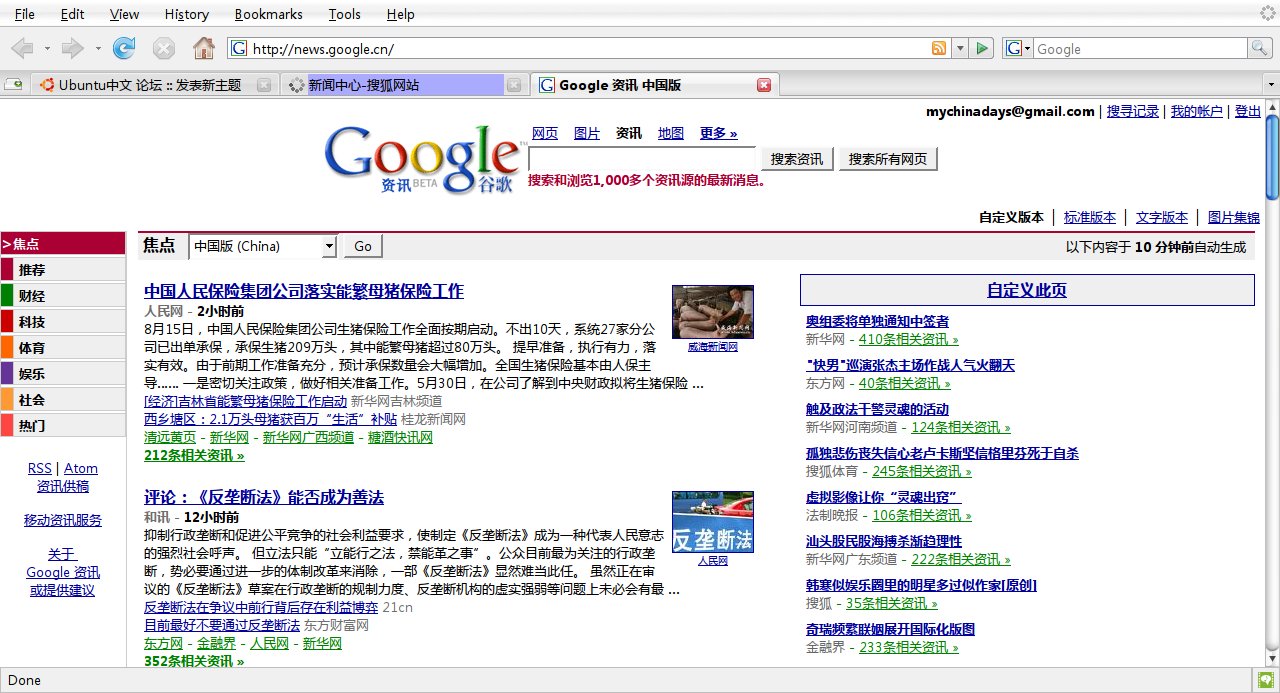Open the Edit menu
1280x693 pixels.
72,14
